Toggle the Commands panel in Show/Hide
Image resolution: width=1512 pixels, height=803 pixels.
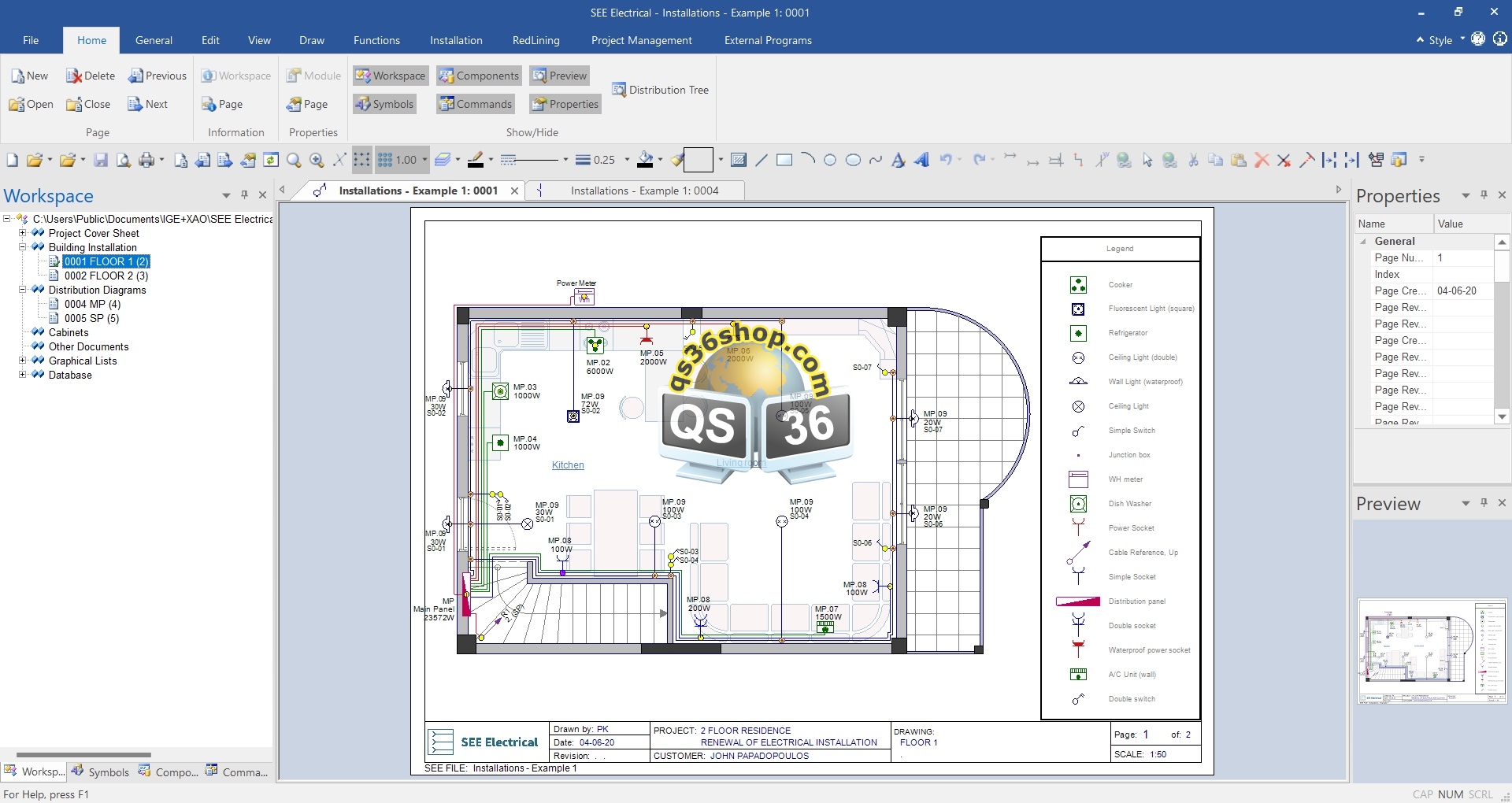(x=476, y=104)
